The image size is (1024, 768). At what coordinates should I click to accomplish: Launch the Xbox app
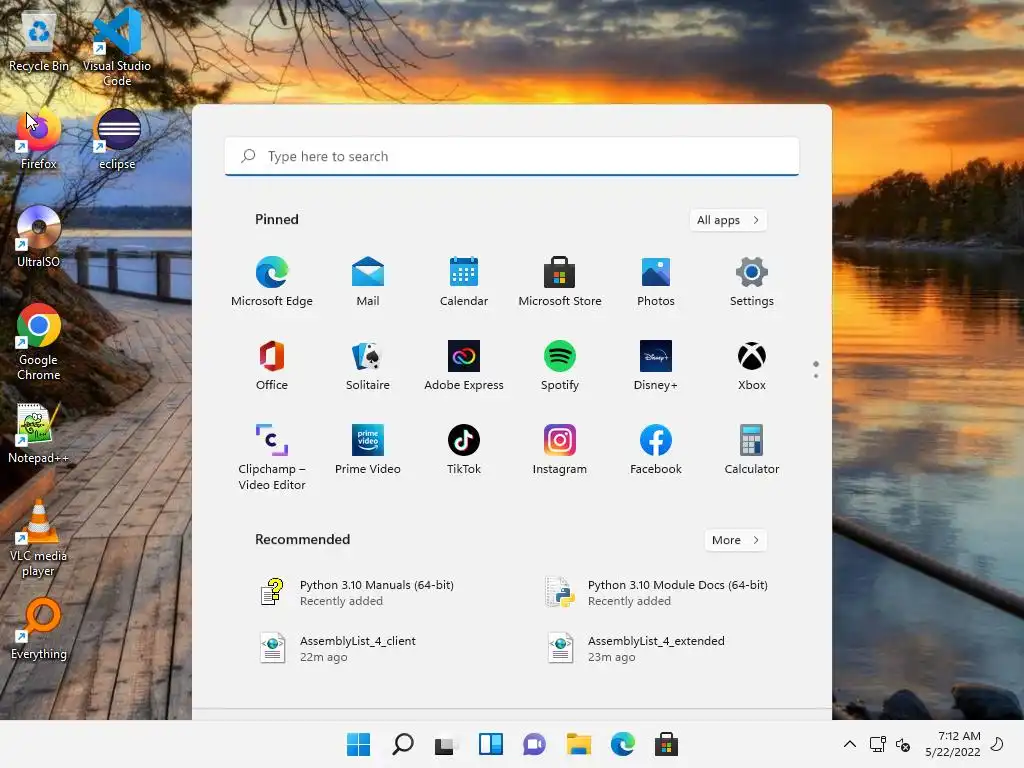[x=752, y=366]
